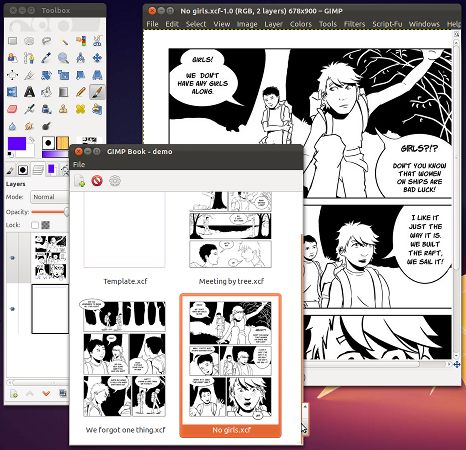Select the Pencil tool
Viewport: 466px width, 450px height.
click(80, 92)
